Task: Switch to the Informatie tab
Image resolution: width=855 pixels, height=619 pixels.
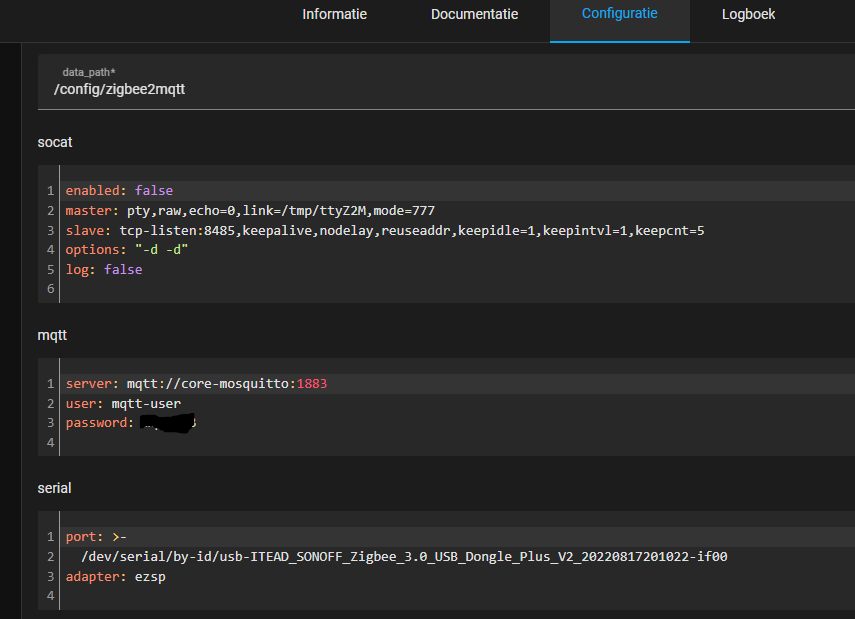Action: tap(334, 14)
